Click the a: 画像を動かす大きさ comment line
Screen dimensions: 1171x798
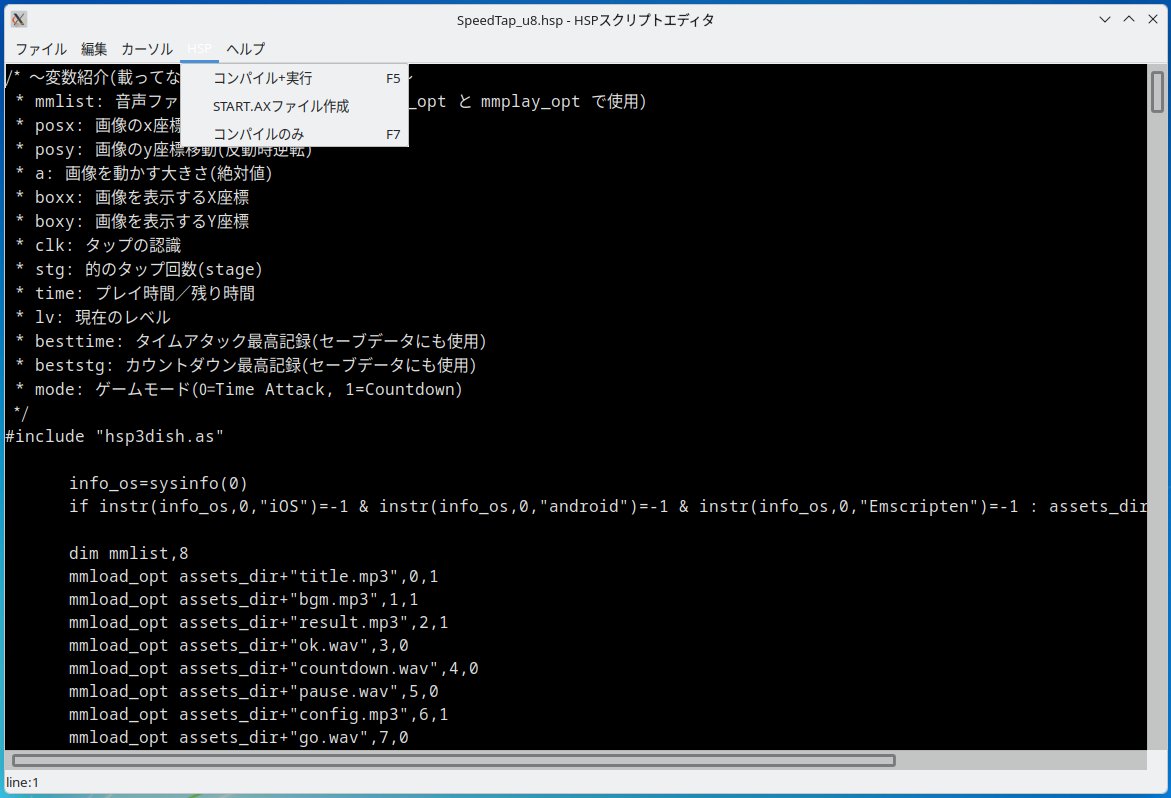point(143,174)
